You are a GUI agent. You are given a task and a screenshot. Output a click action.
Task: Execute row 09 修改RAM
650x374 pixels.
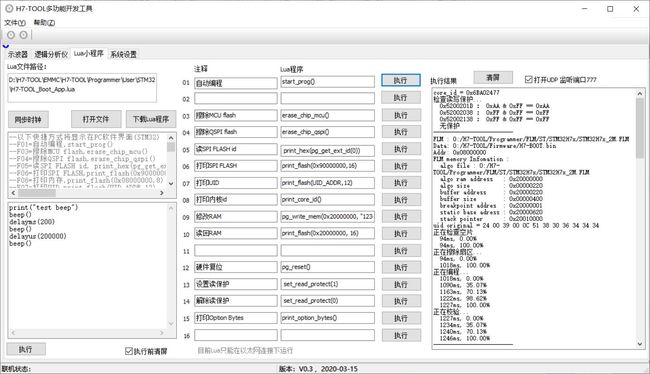[401, 216]
